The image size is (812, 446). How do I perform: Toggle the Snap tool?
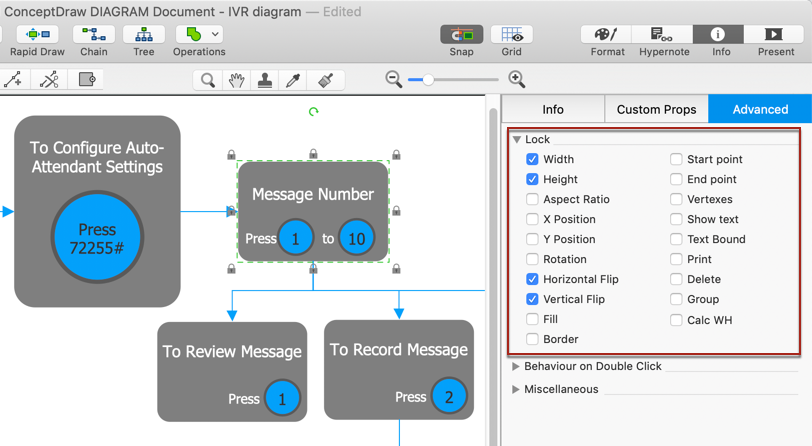click(461, 36)
